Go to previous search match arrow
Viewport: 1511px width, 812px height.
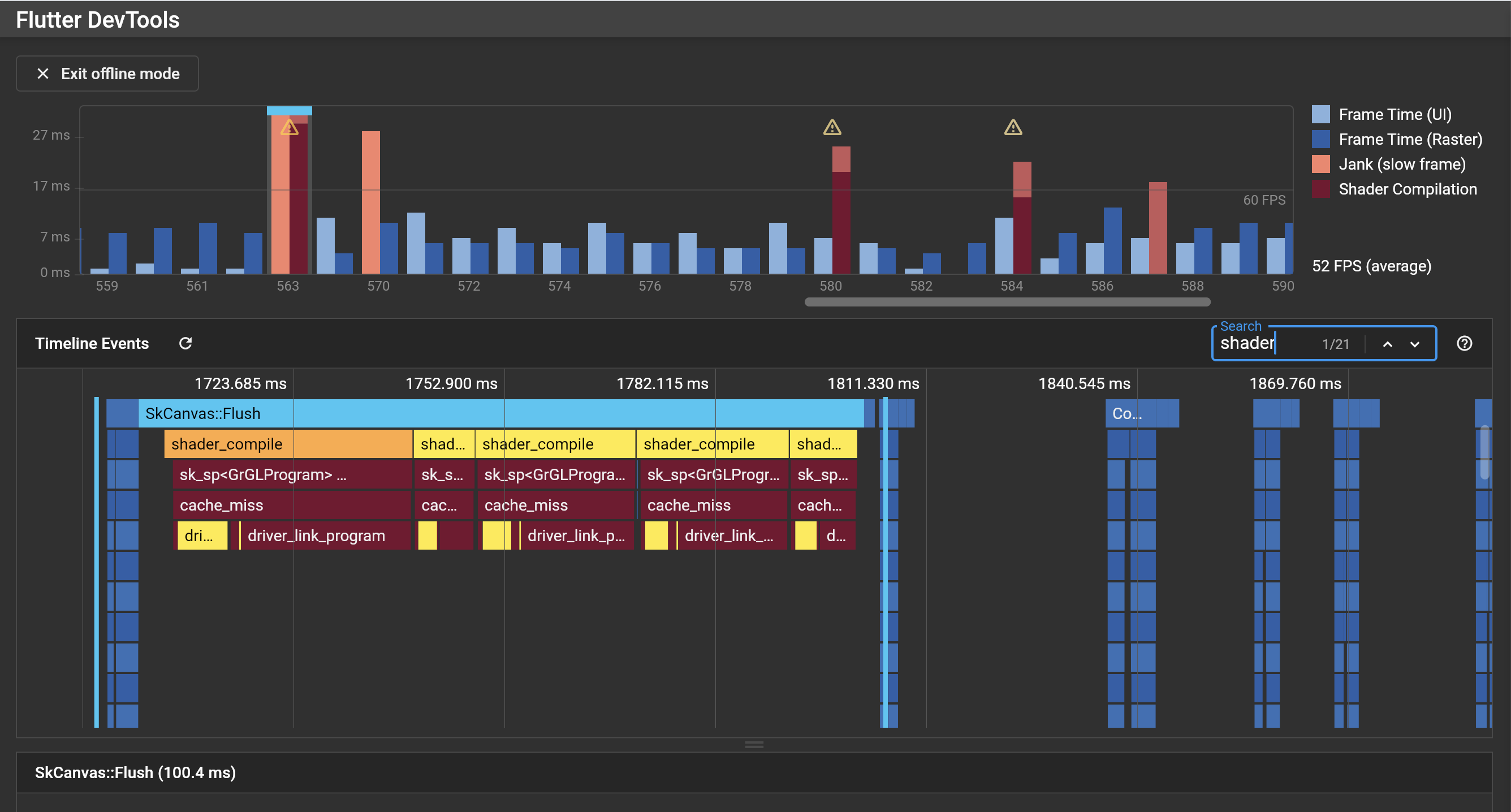coord(1387,344)
